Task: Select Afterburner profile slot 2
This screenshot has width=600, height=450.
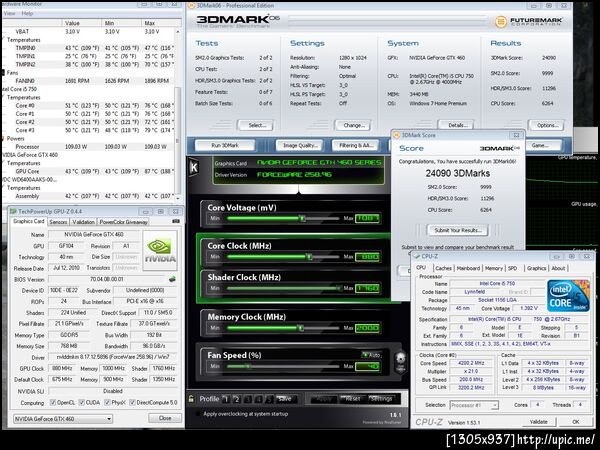Action: click(x=236, y=399)
